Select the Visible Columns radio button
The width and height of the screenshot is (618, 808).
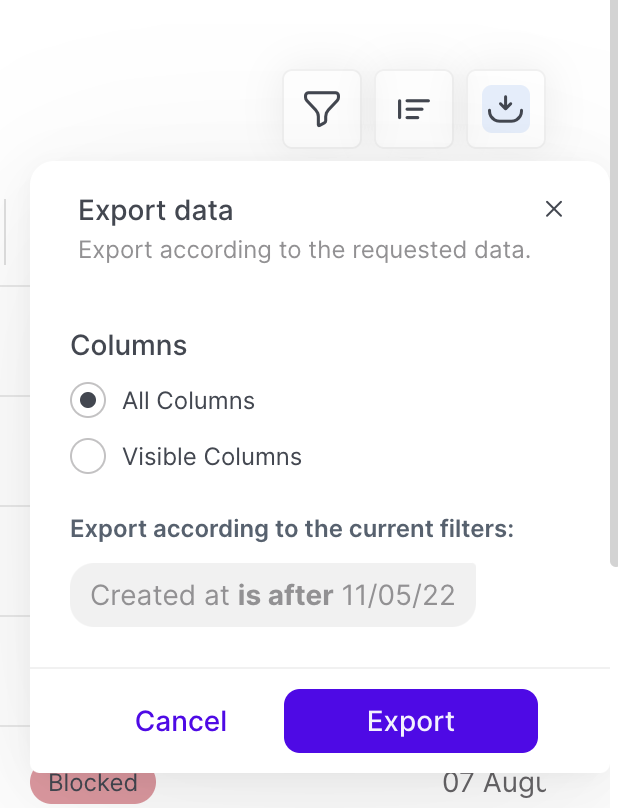(88, 457)
